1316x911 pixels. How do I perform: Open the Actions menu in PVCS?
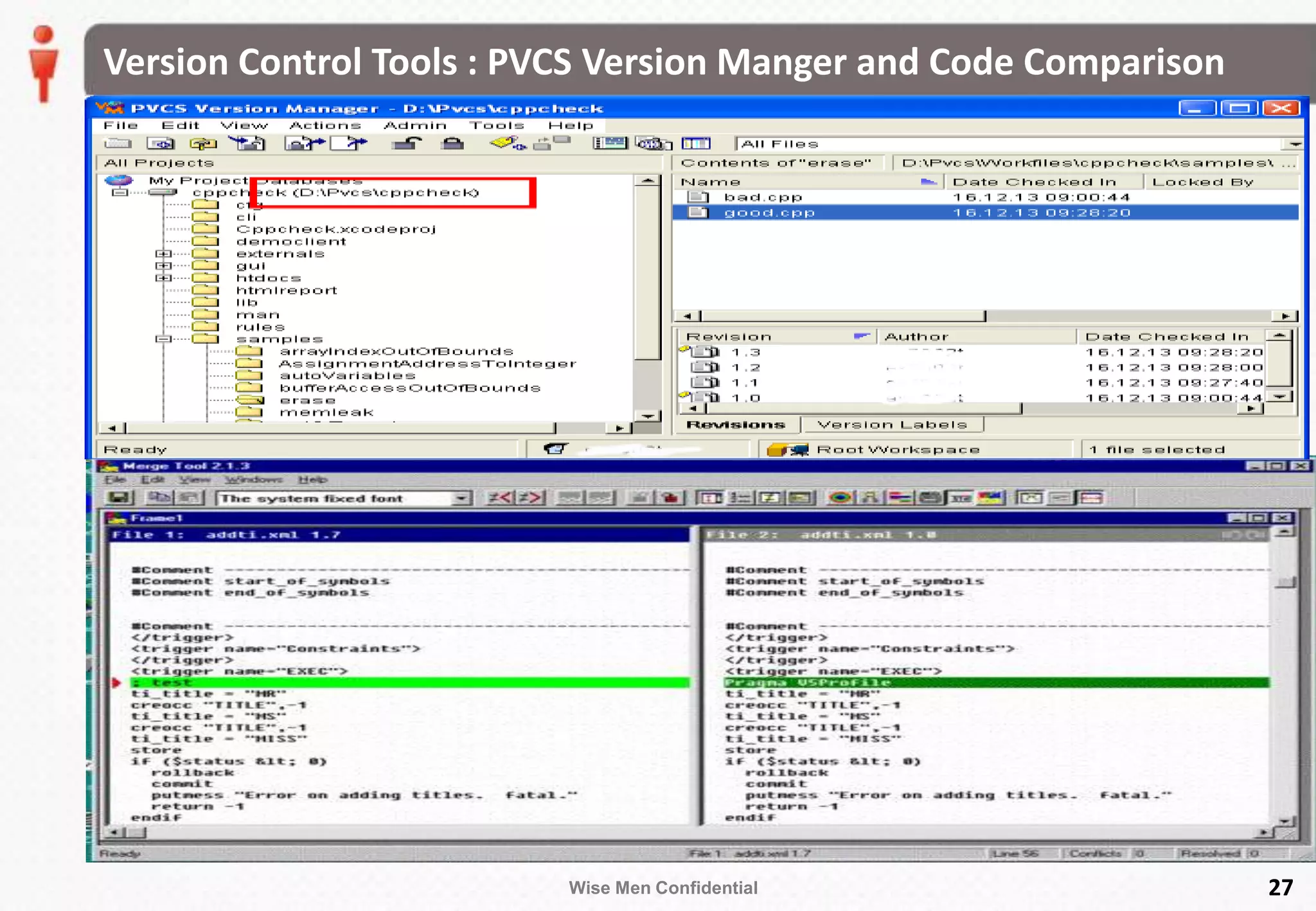325,125
